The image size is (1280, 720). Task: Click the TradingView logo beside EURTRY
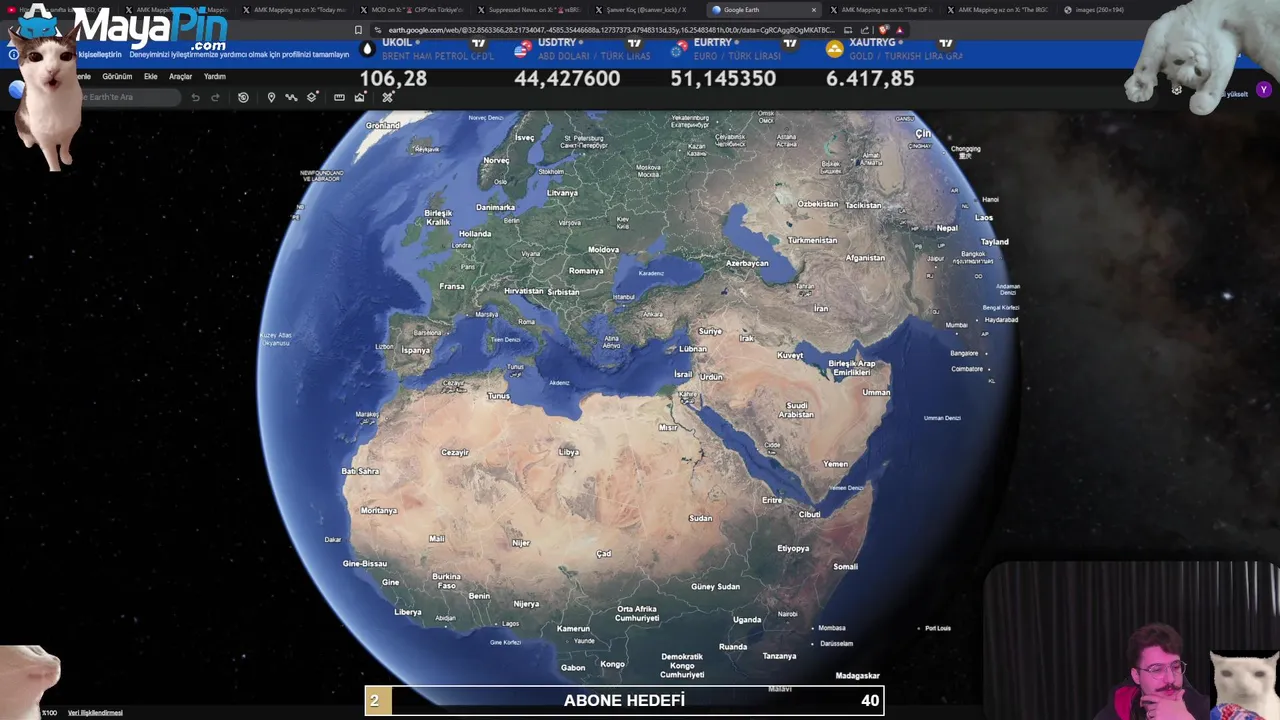pyautogui.click(x=790, y=43)
